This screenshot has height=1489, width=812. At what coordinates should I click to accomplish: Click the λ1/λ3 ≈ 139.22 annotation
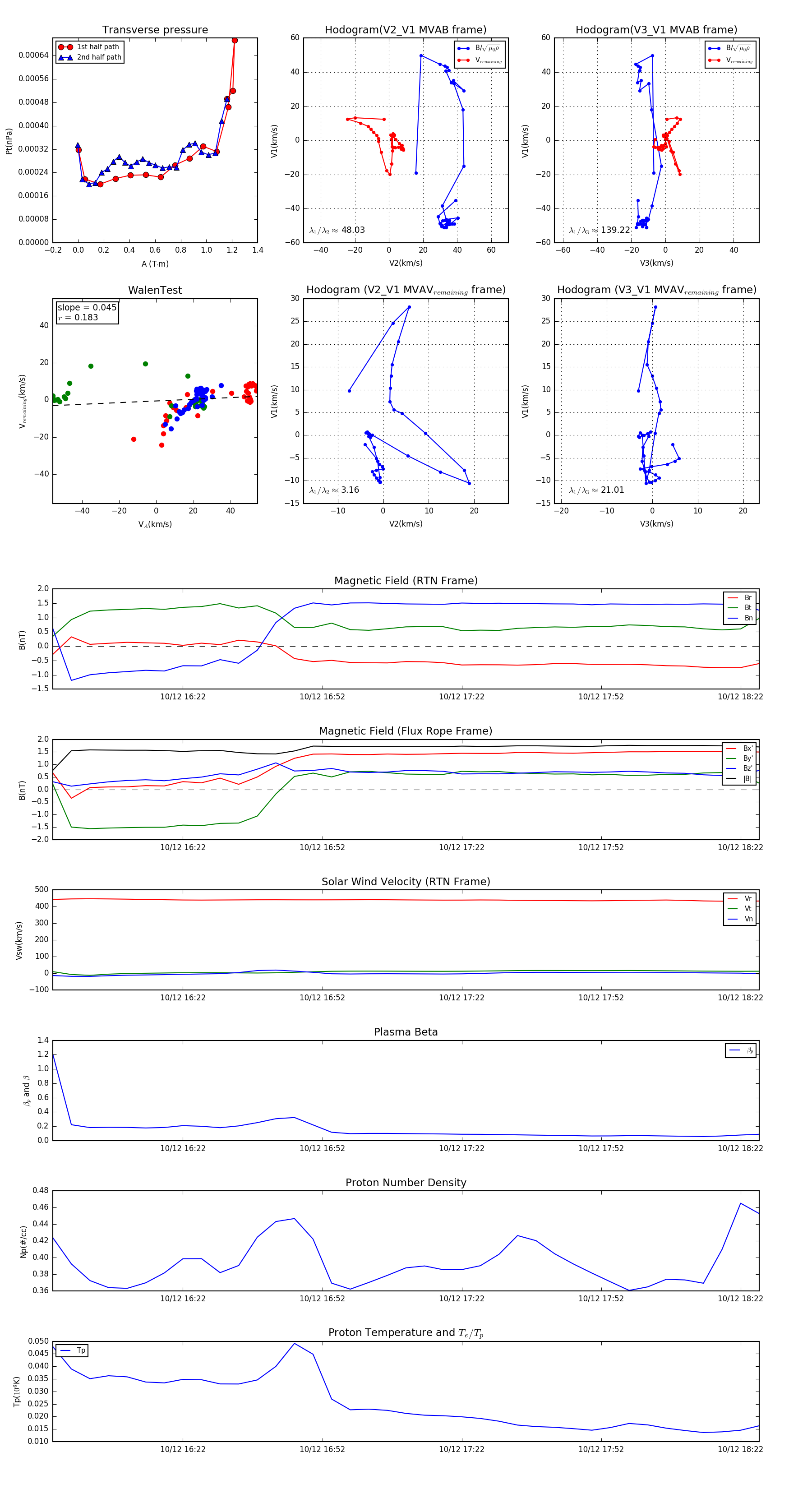[x=600, y=230]
